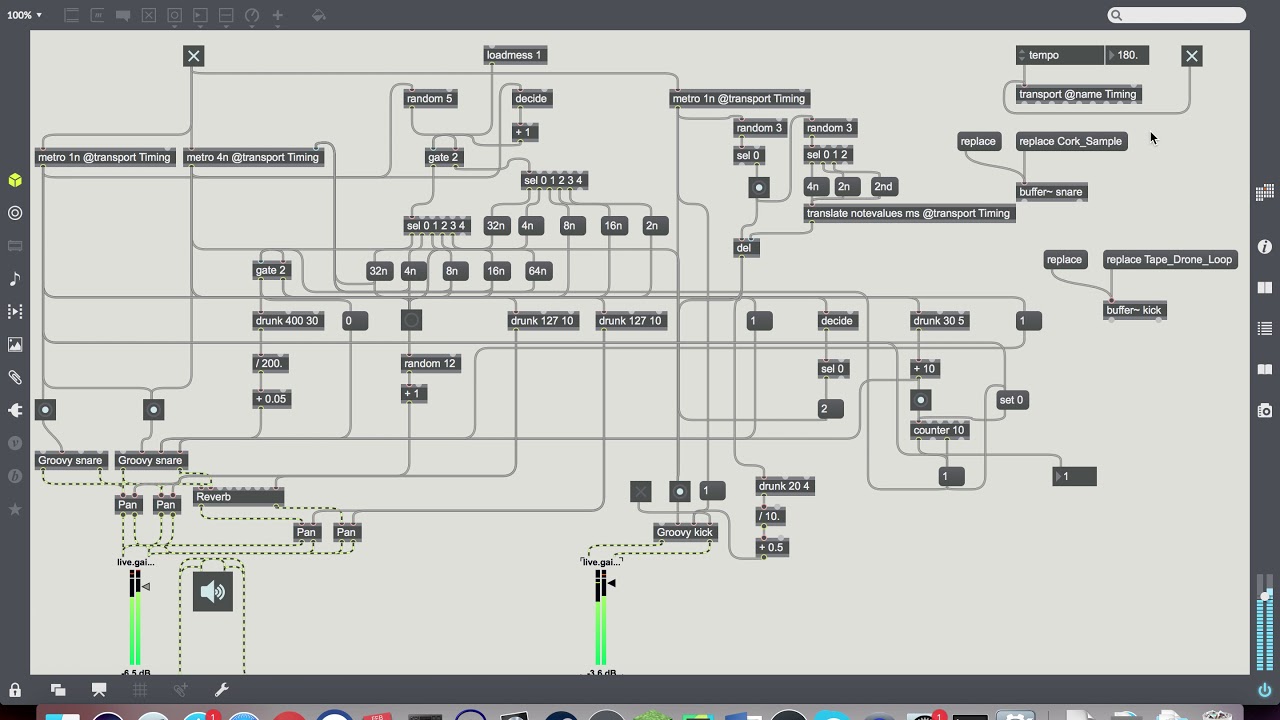Open the Inspector info panel
Image resolution: width=1280 pixels, height=720 pixels.
(1265, 246)
